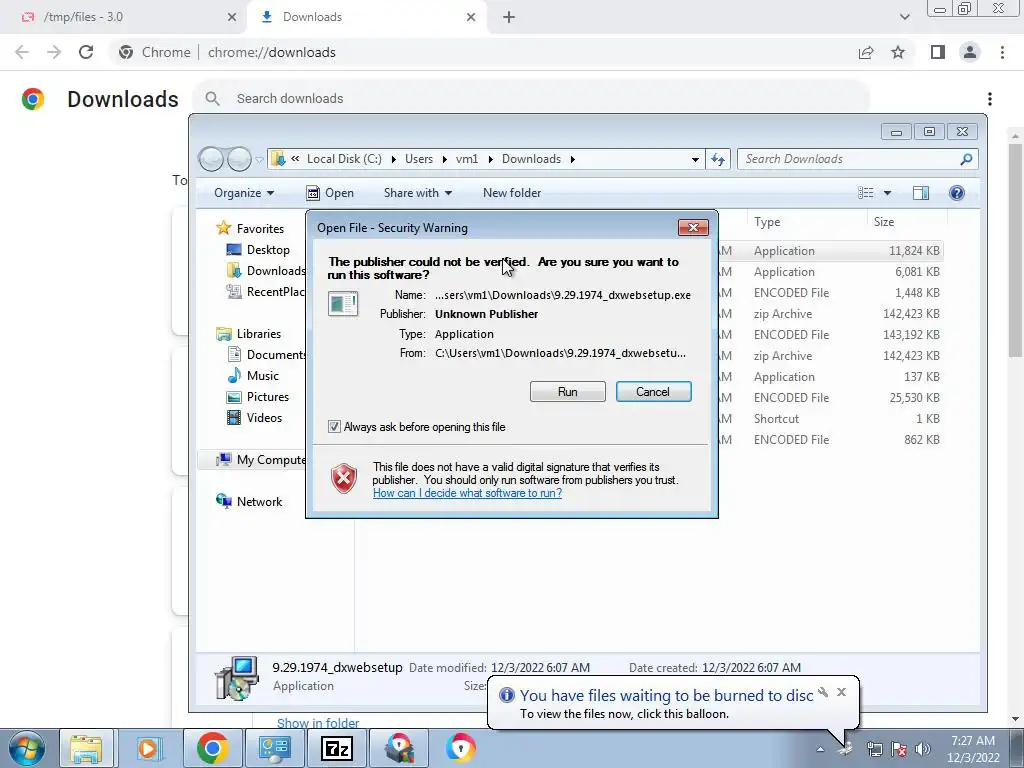This screenshot has width=1024, height=768.
Task: Open a new Chrome tab
Action: pos(509,17)
